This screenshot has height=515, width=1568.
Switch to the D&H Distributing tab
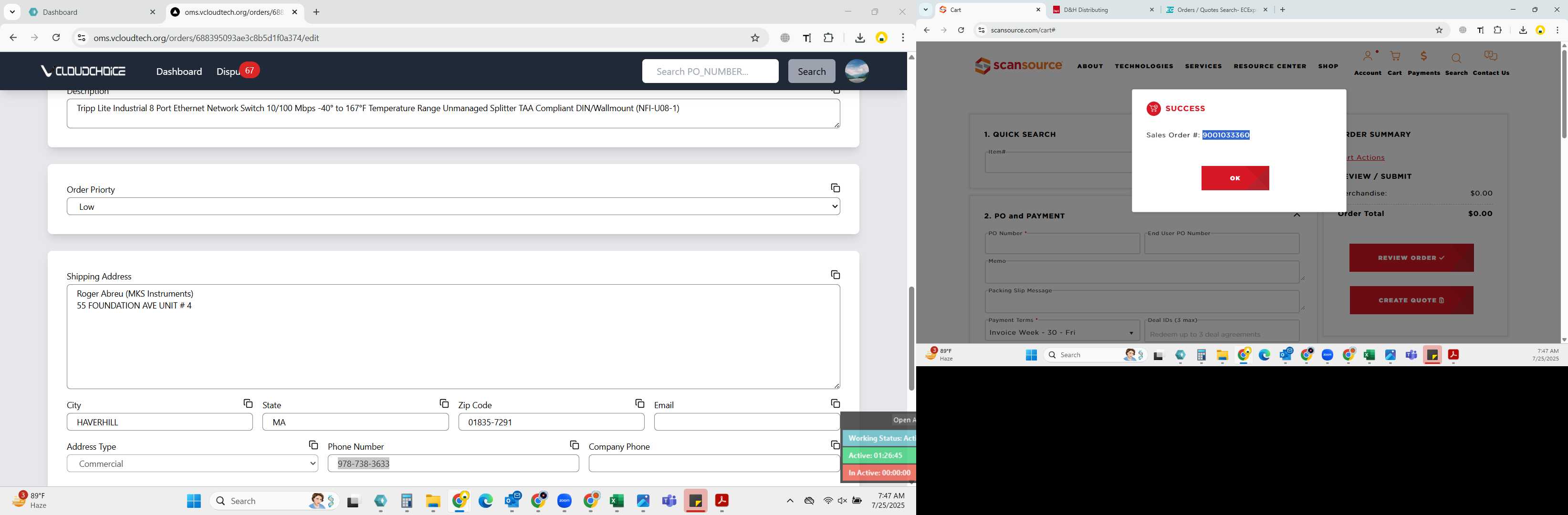[x=1104, y=10]
